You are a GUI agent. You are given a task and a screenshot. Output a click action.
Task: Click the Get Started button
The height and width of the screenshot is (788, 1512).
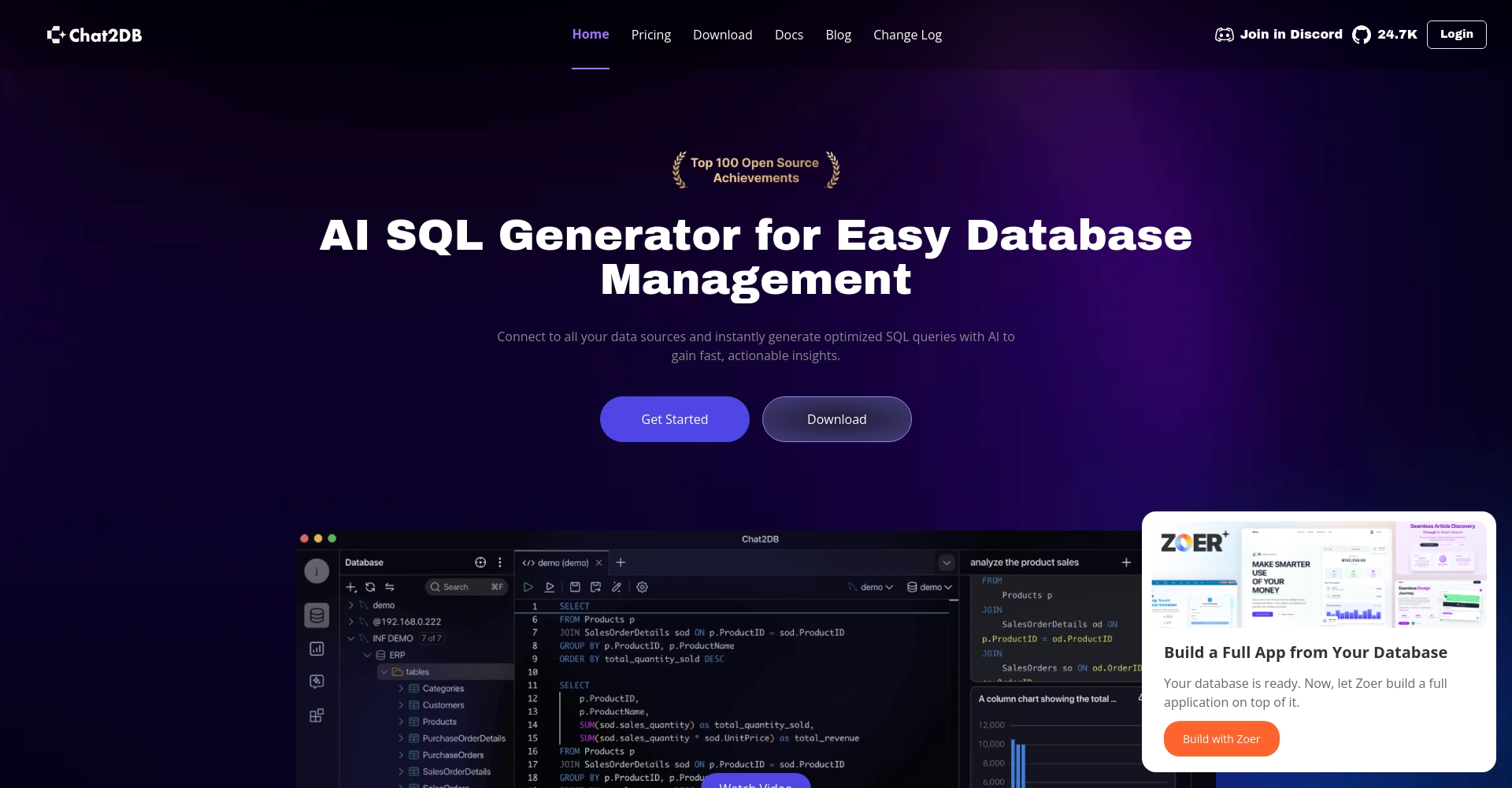(674, 419)
